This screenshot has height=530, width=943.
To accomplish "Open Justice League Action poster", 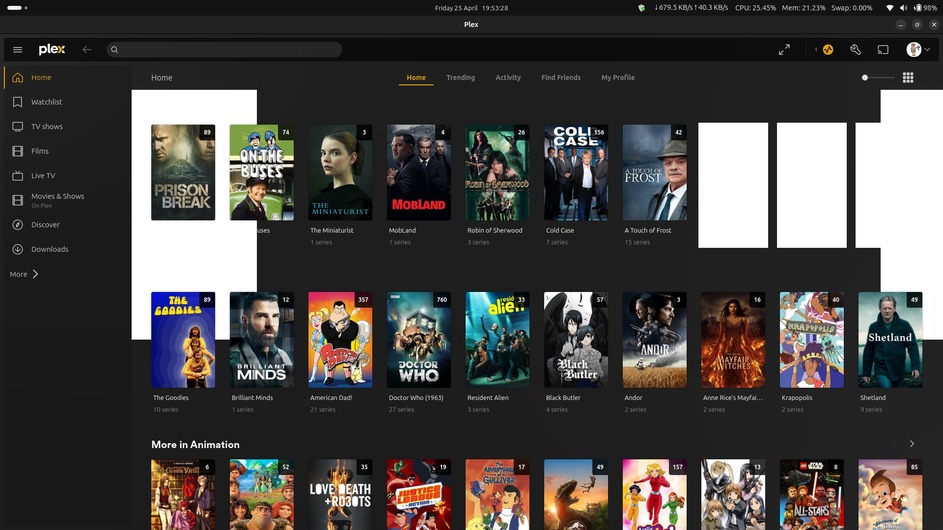I will 419,495.
